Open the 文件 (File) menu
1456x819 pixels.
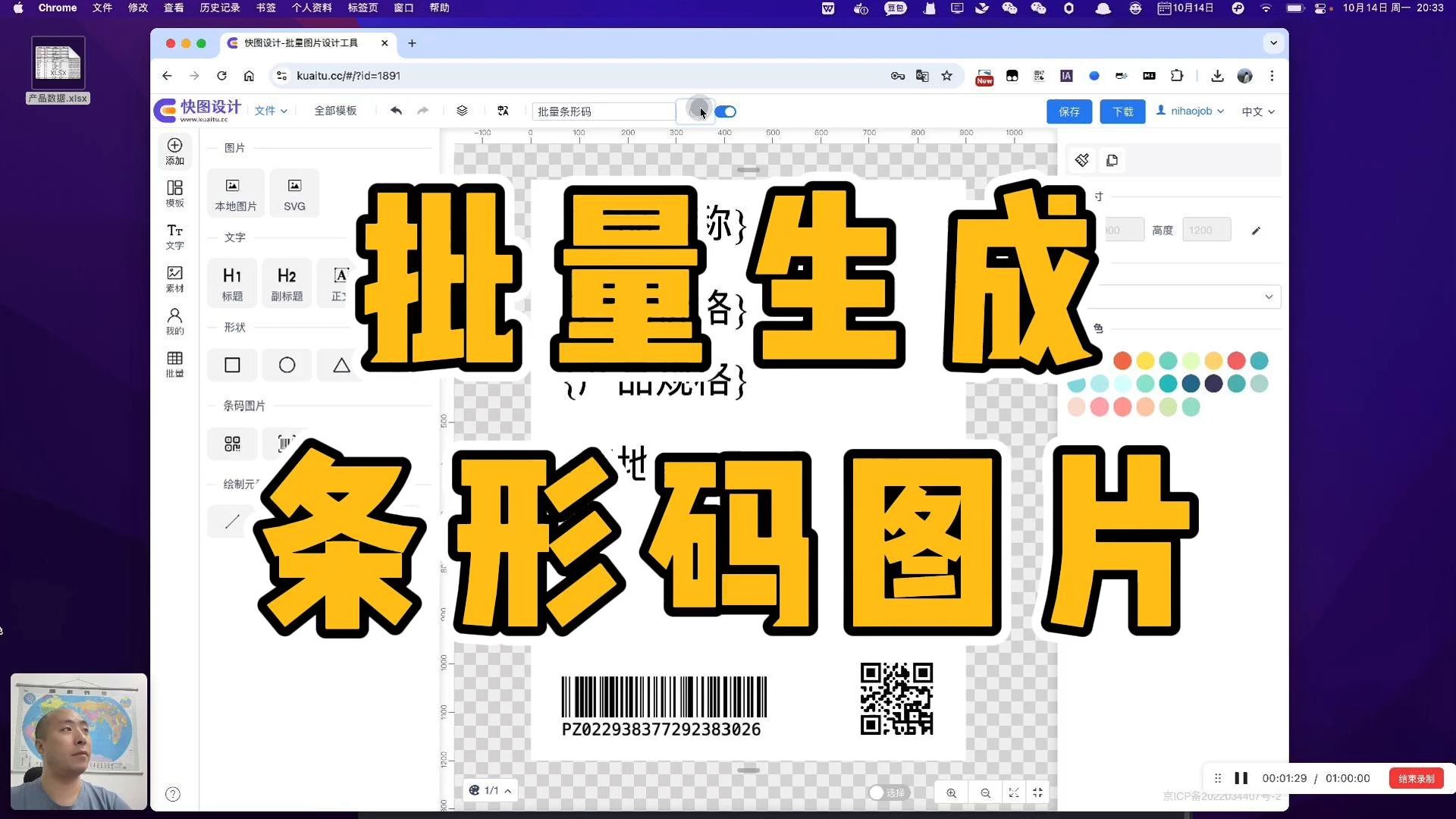click(x=270, y=111)
